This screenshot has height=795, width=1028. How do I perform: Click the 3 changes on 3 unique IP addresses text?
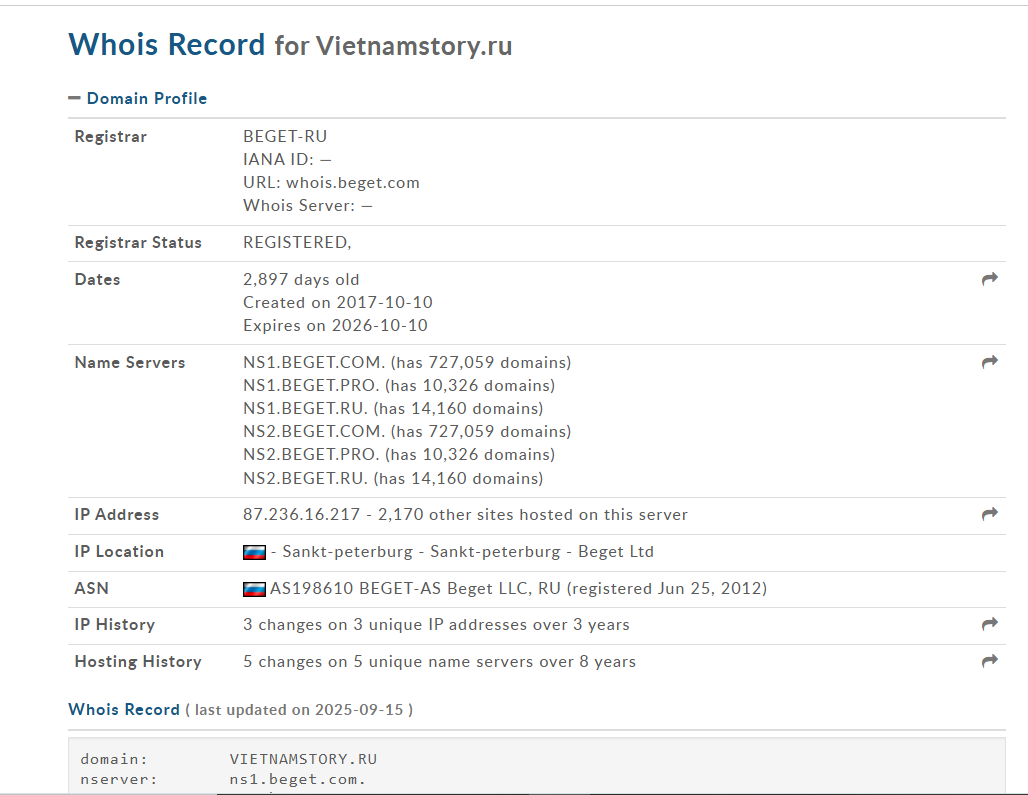click(436, 625)
